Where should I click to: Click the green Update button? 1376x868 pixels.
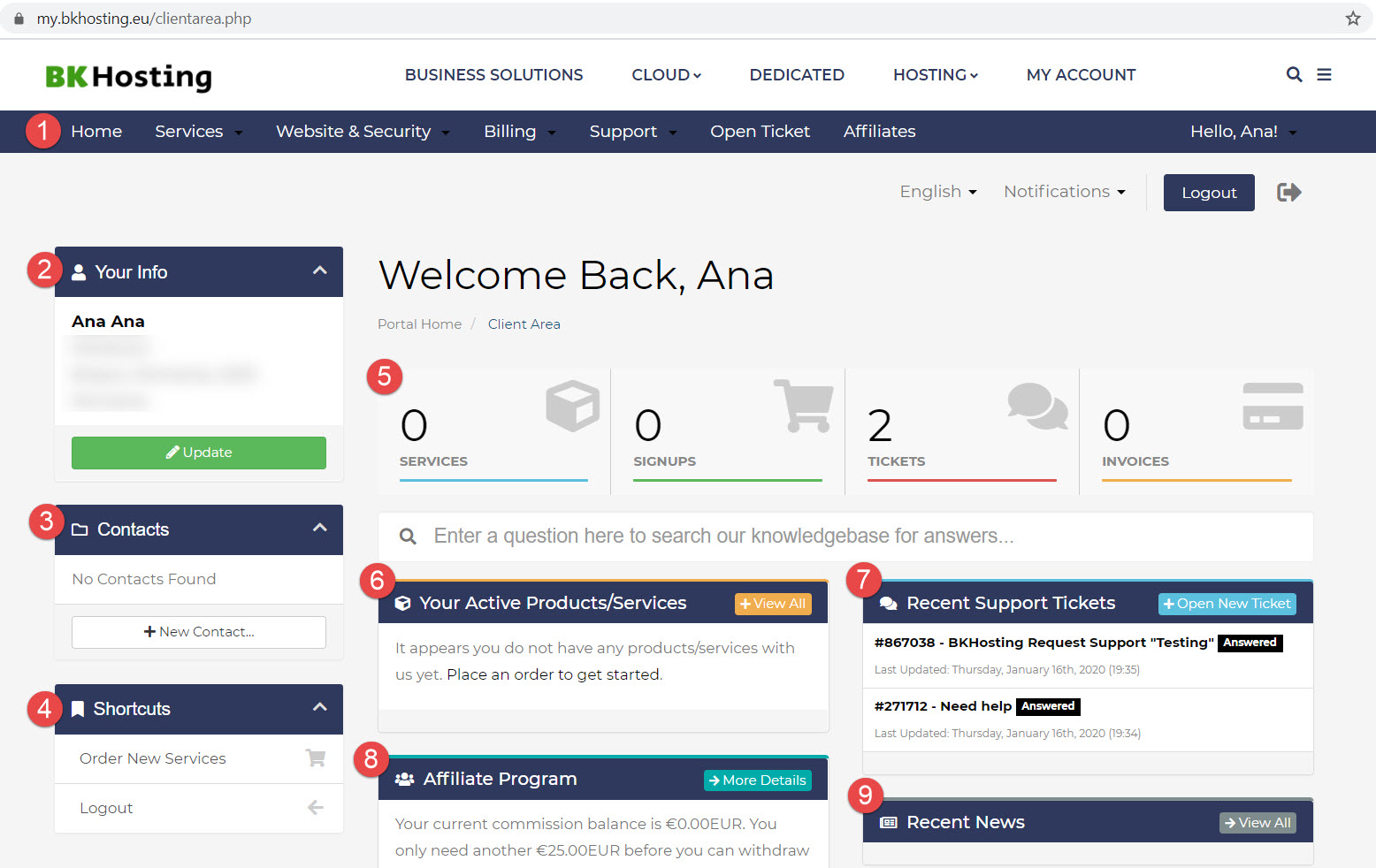(x=199, y=453)
